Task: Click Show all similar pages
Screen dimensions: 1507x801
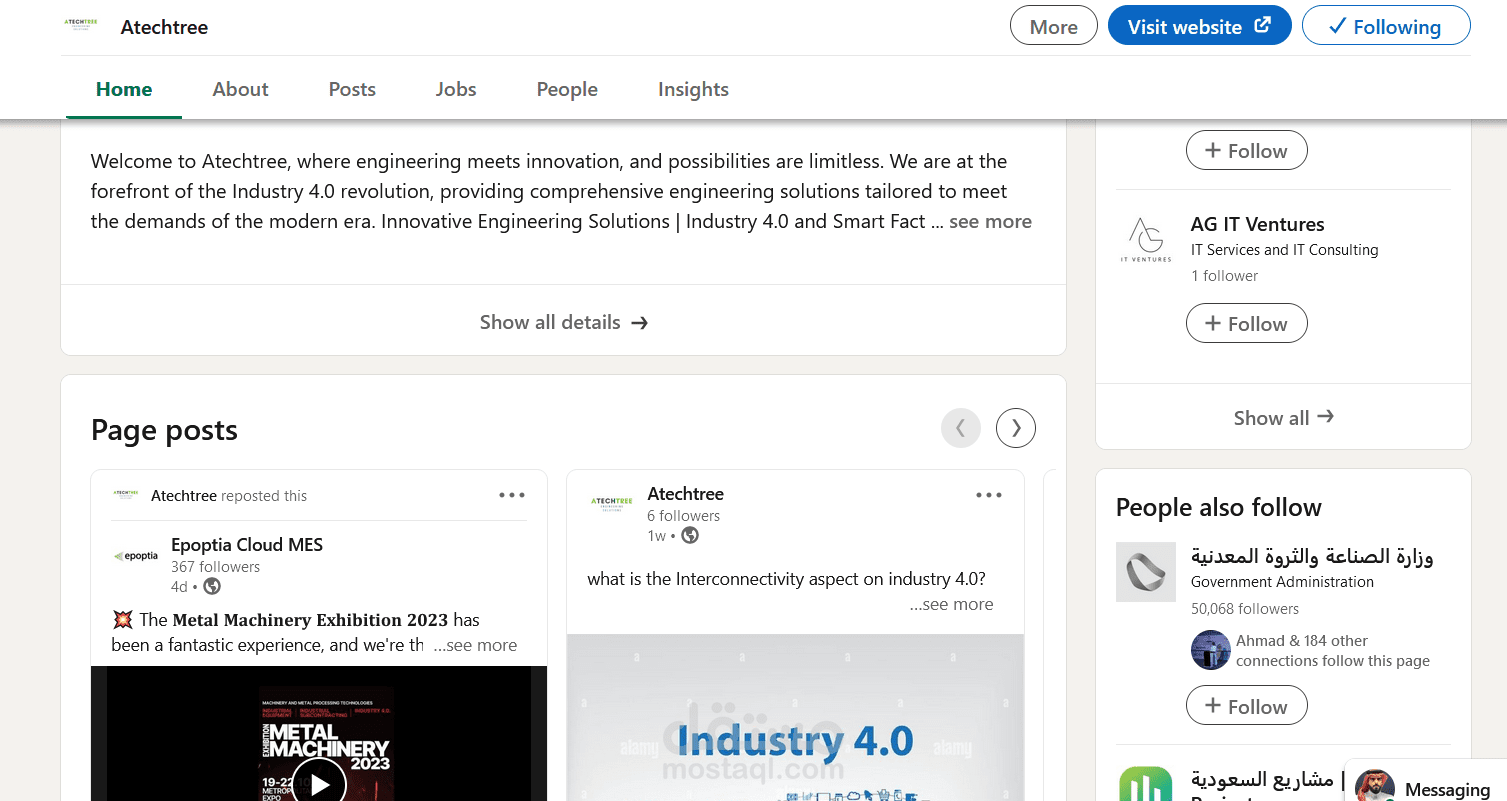Action: tap(1283, 418)
